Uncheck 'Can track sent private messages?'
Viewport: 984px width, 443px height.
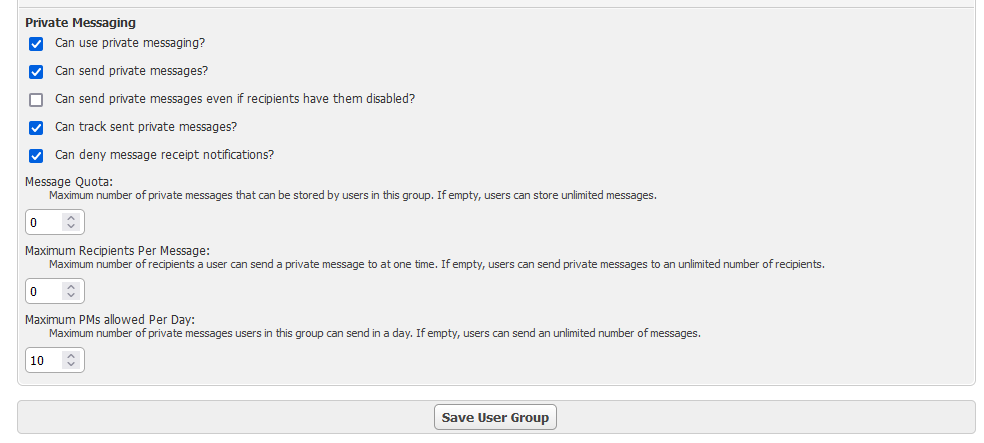[37, 128]
